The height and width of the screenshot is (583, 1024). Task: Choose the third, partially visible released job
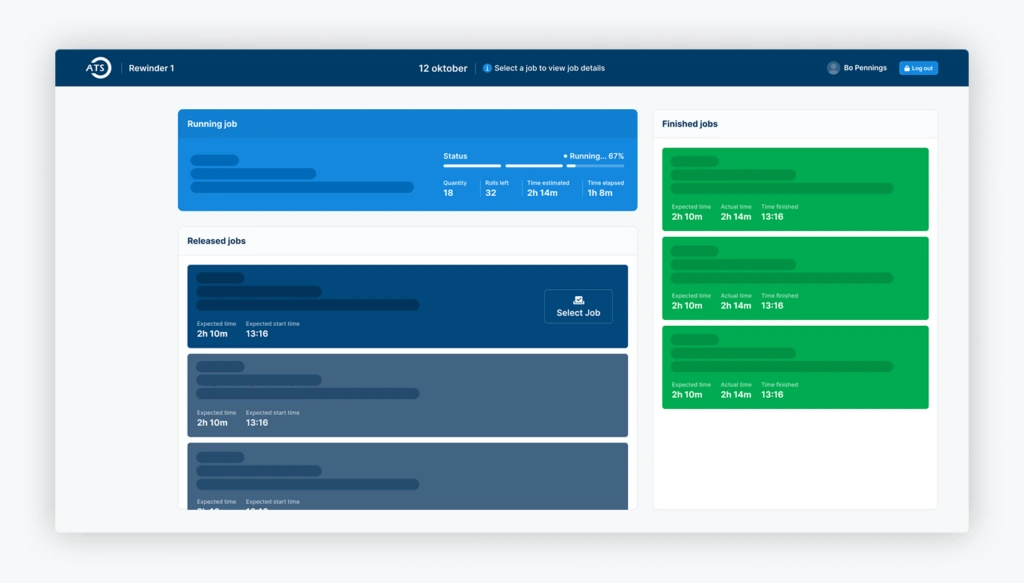[x=407, y=476]
